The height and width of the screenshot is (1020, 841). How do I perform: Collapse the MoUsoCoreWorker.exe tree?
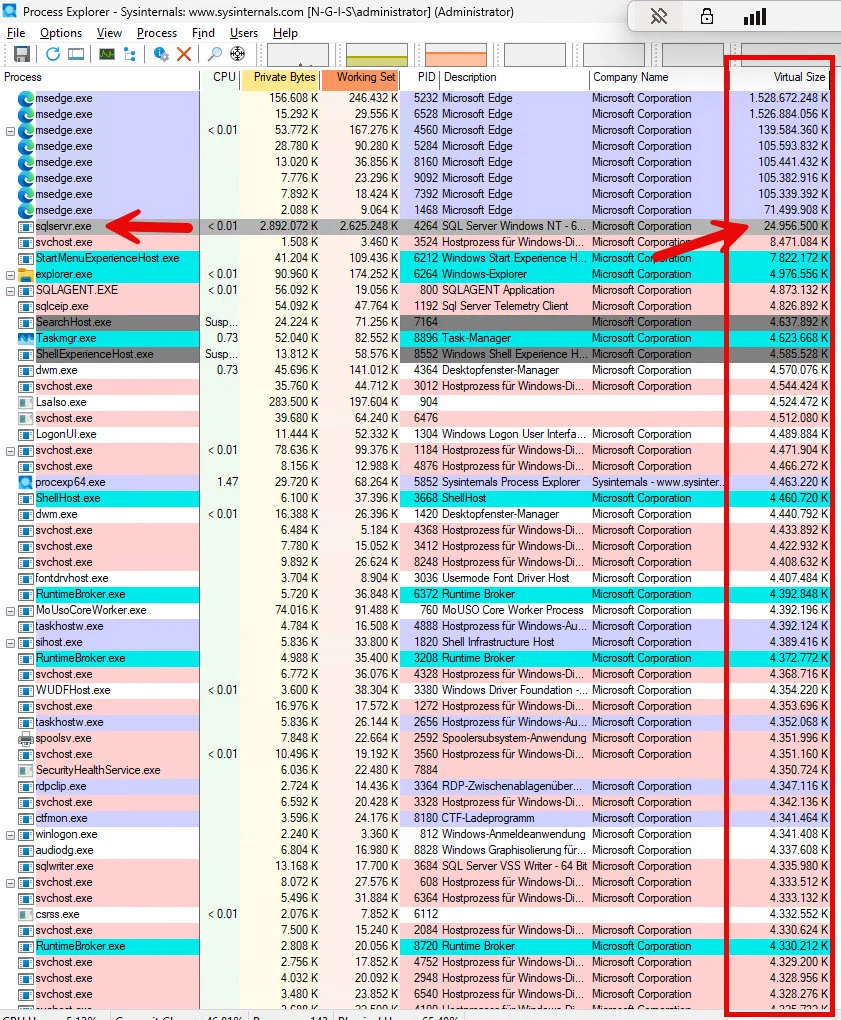coord(10,611)
